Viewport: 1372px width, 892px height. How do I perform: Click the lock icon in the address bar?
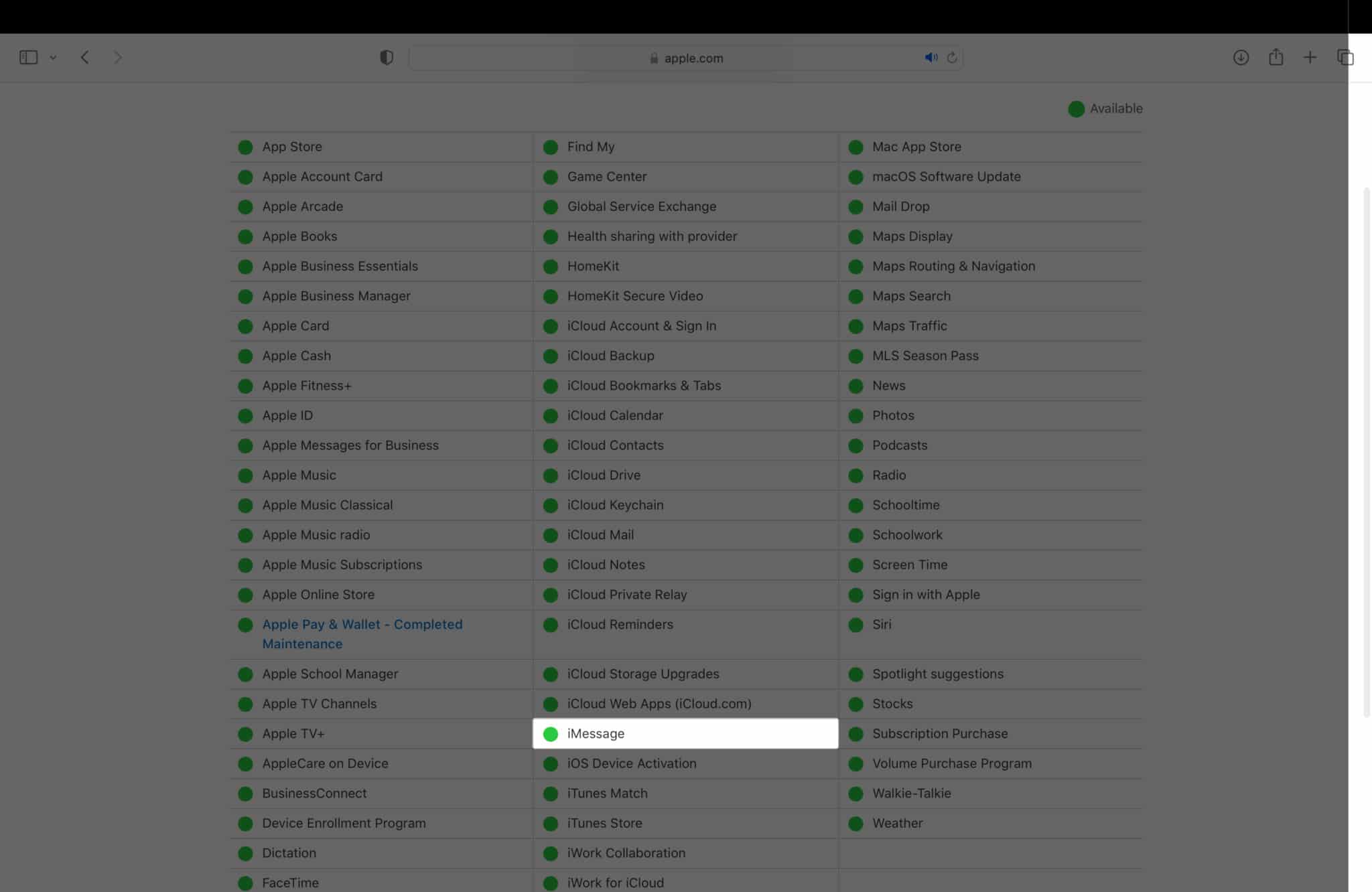pyautogui.click(x=653, y=58)
